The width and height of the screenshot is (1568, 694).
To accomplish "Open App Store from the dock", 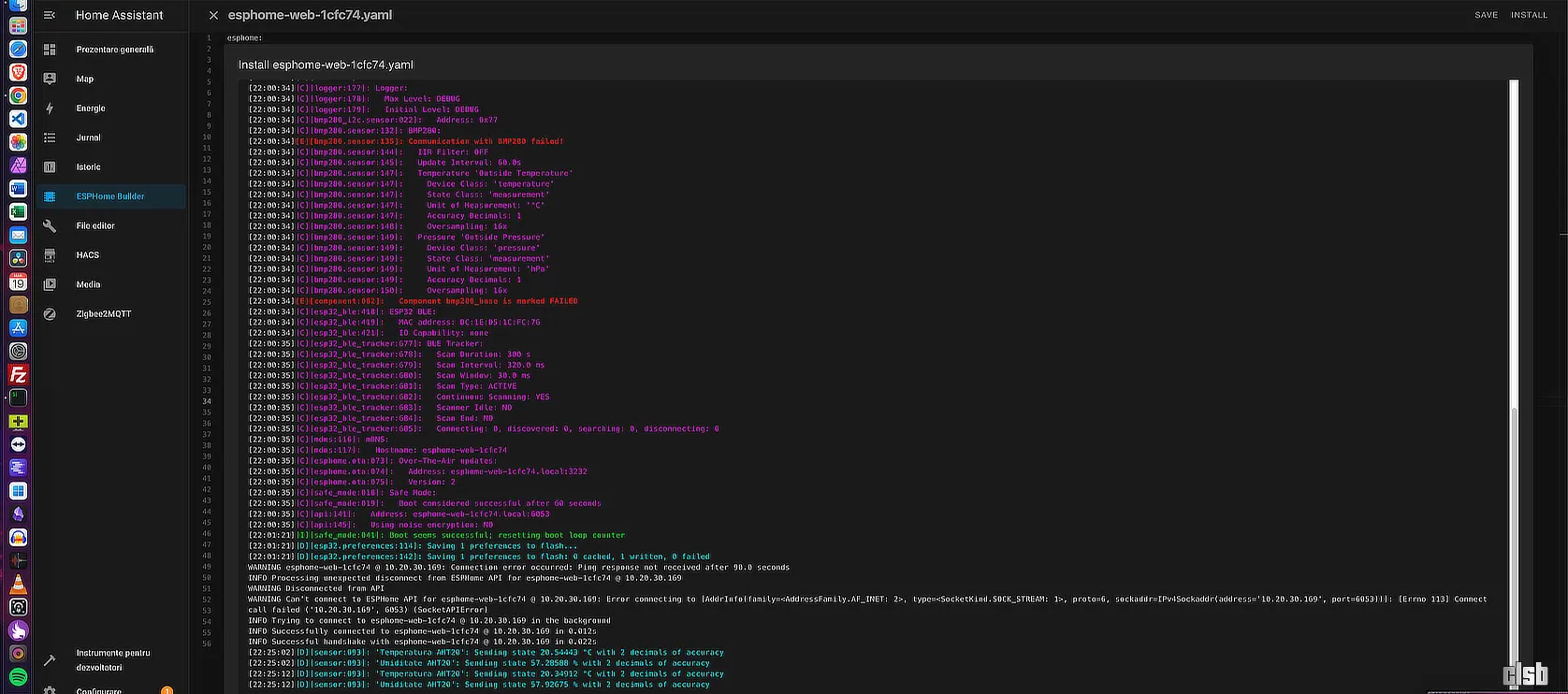I will click(18, 328).
